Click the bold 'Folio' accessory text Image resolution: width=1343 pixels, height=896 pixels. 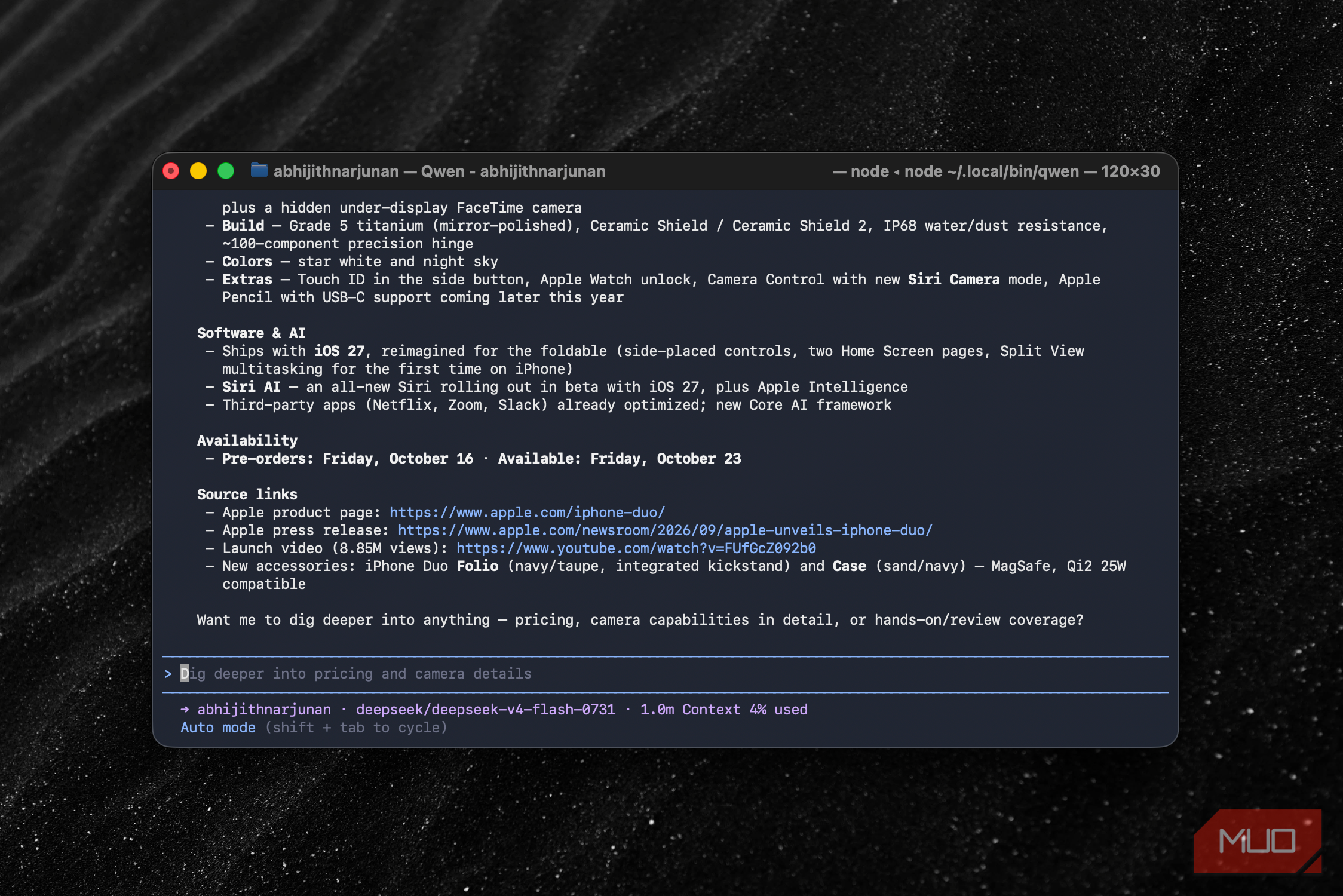(477, 566)
